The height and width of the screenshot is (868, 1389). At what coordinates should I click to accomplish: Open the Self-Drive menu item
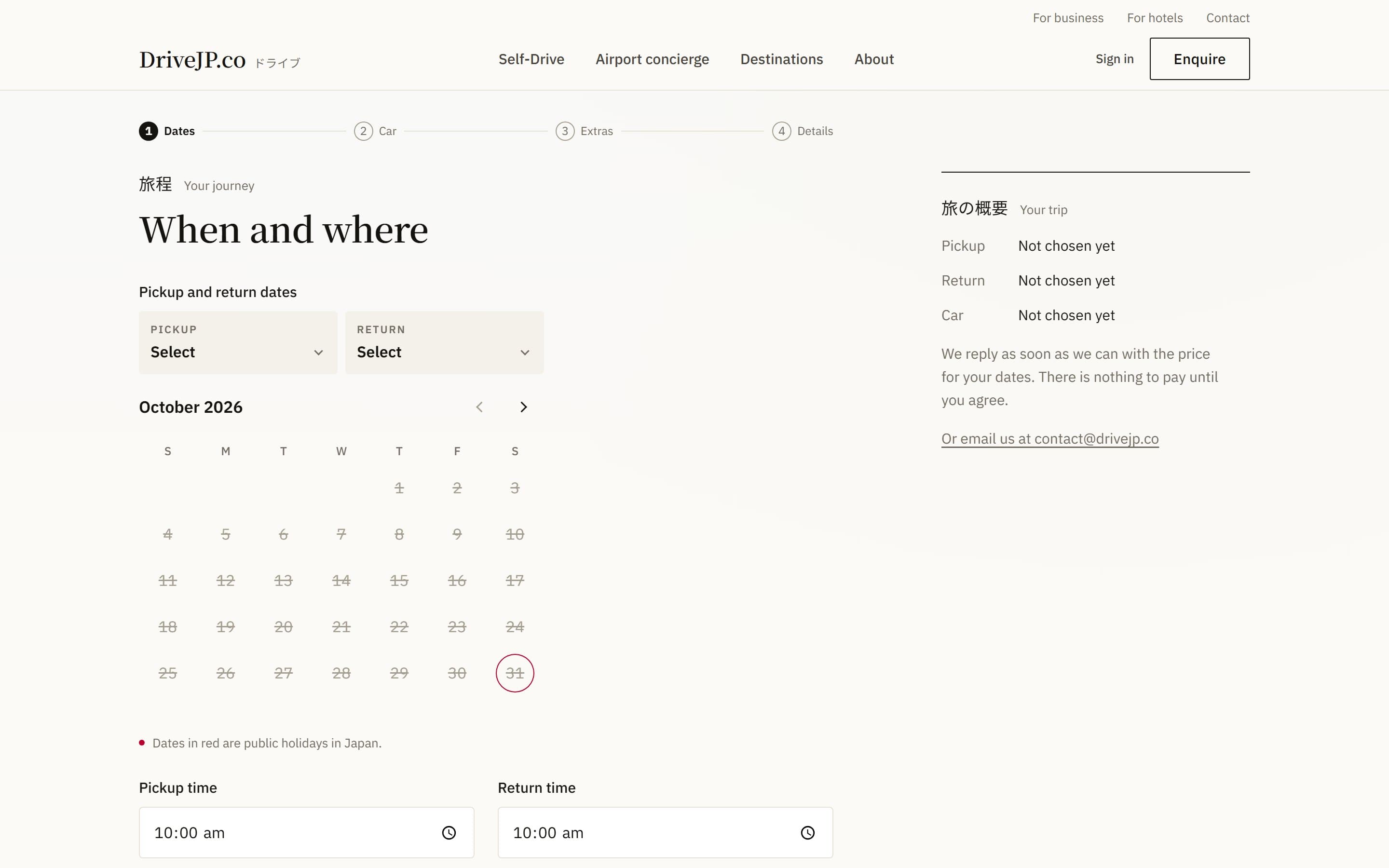tap(531, 59)
